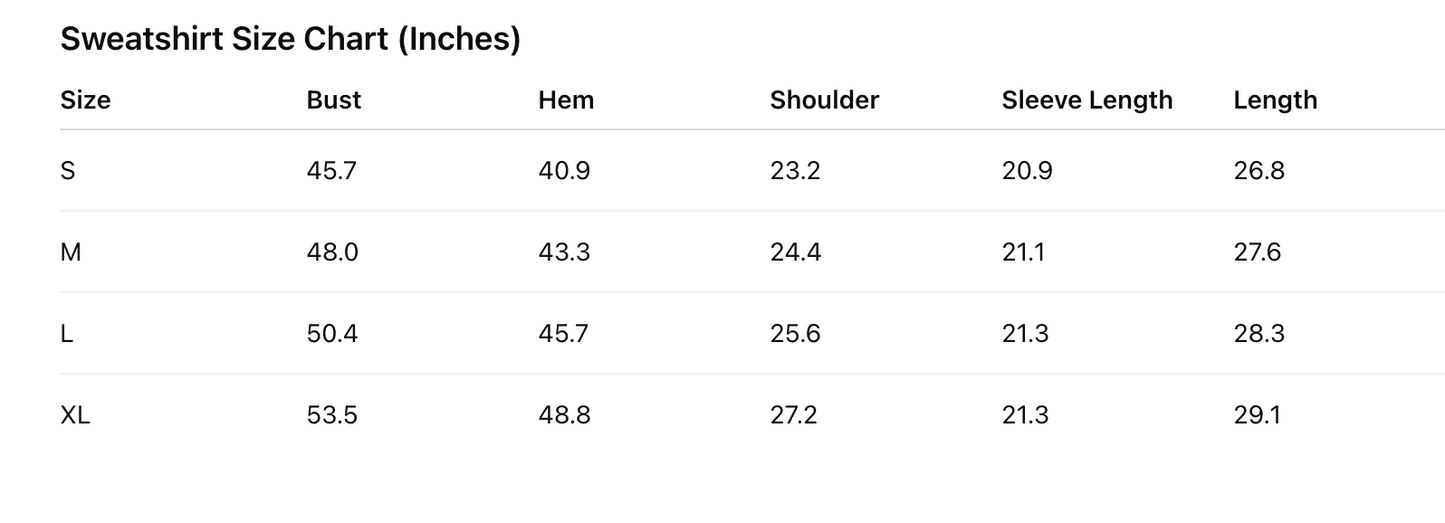1445x523 pixels.
Task: Select bust value 53.5 for XL
Action: pyautogui.click(x=332, y=415)
